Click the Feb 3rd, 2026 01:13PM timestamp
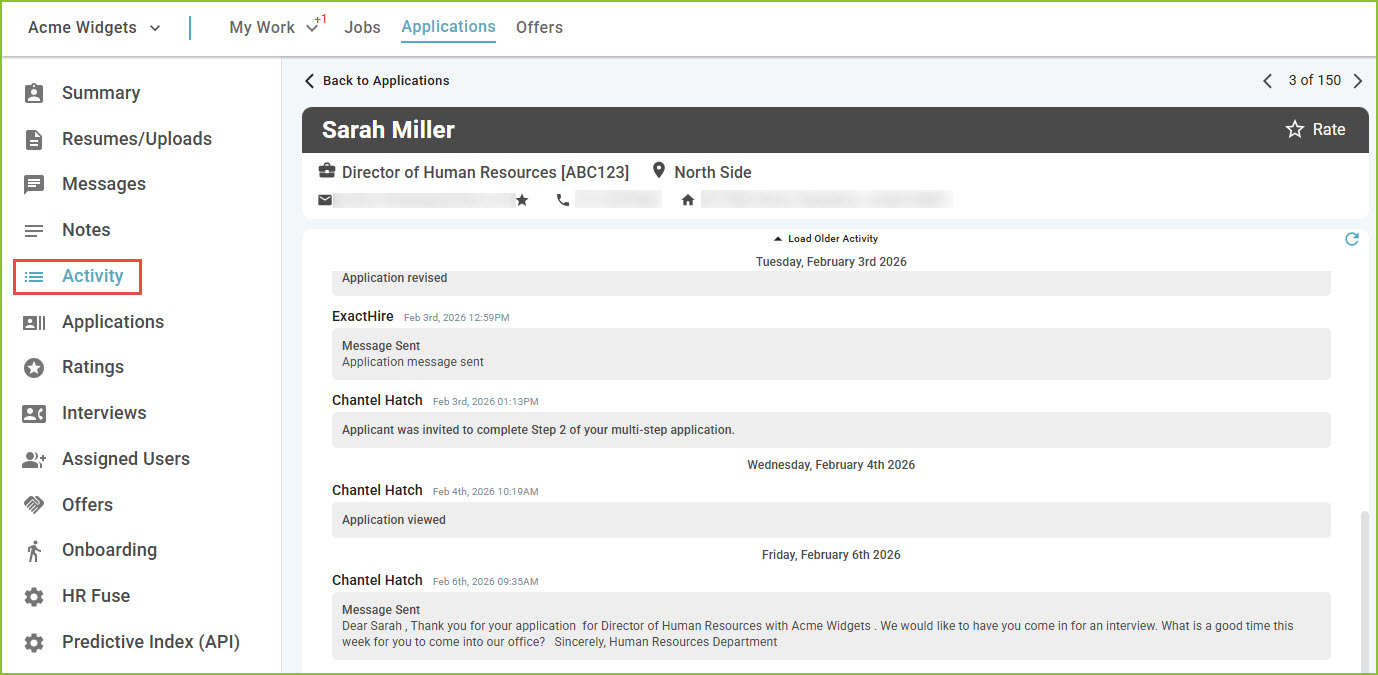 pos(486,402)
